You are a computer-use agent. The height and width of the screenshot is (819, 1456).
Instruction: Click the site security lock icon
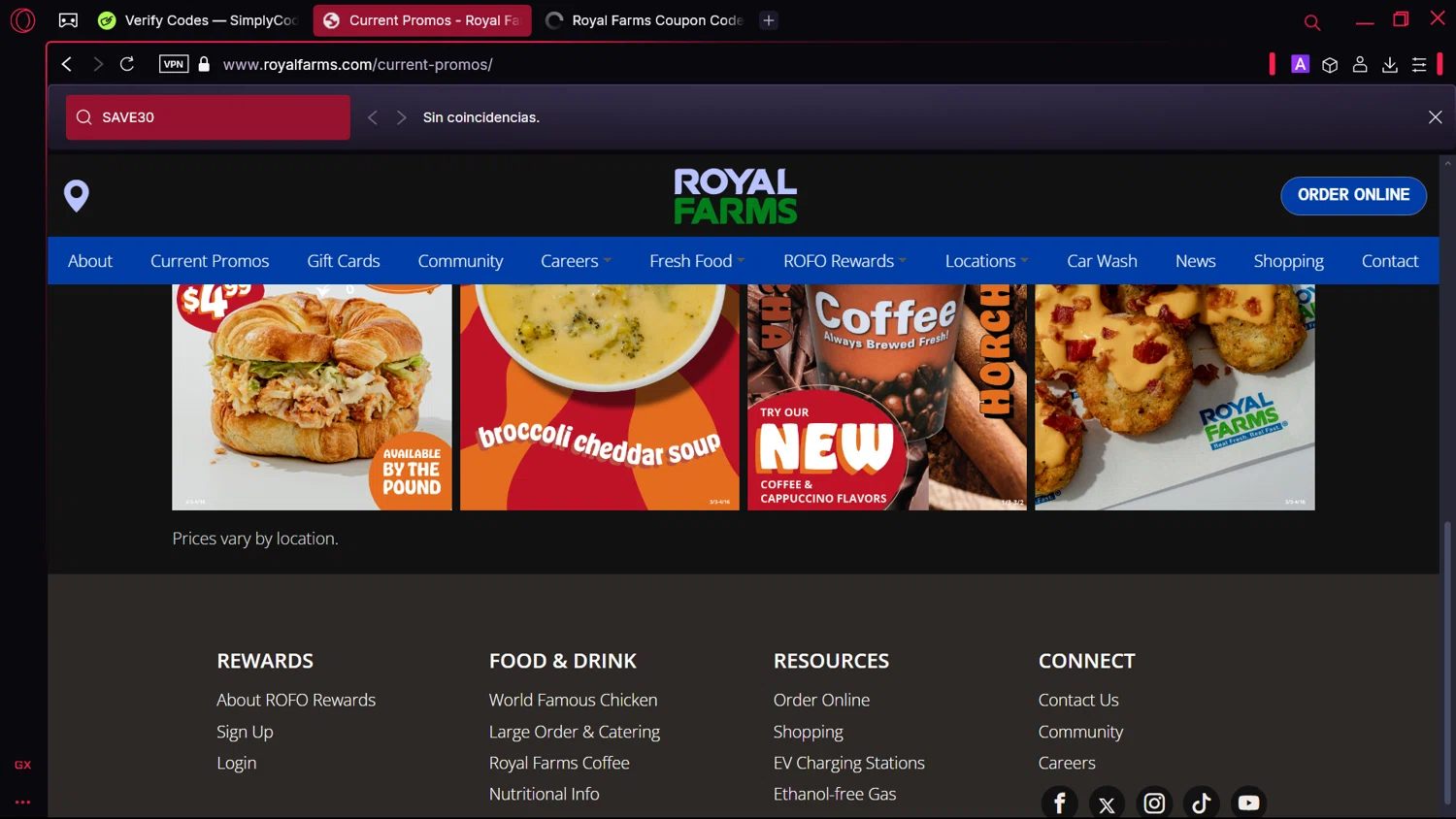[x=204, y=64]
